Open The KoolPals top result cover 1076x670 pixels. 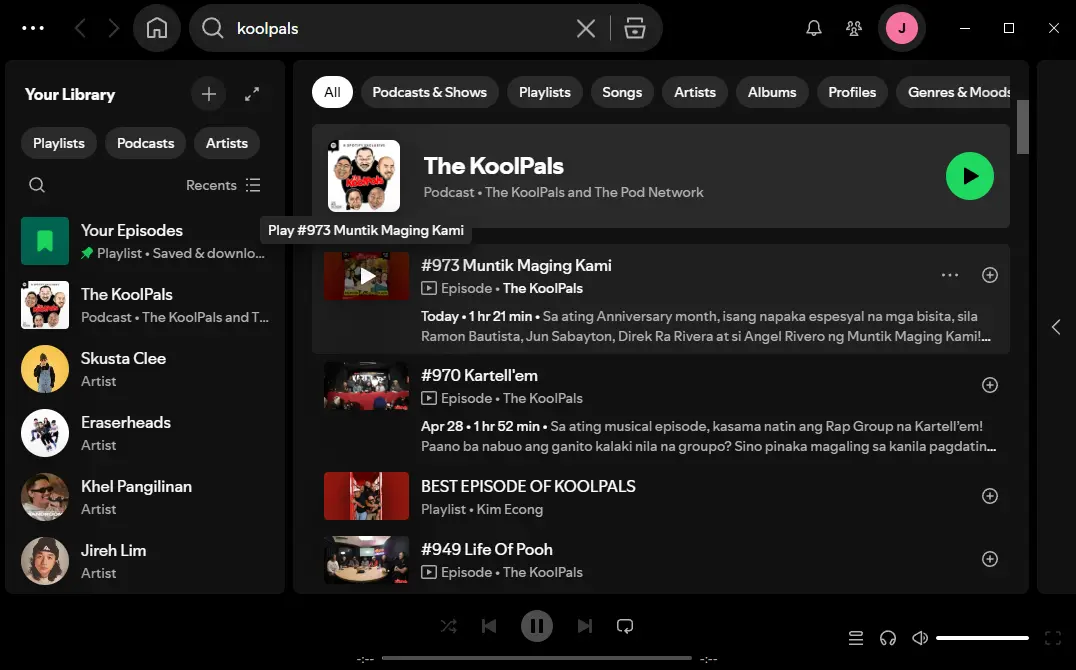(364, 176)
